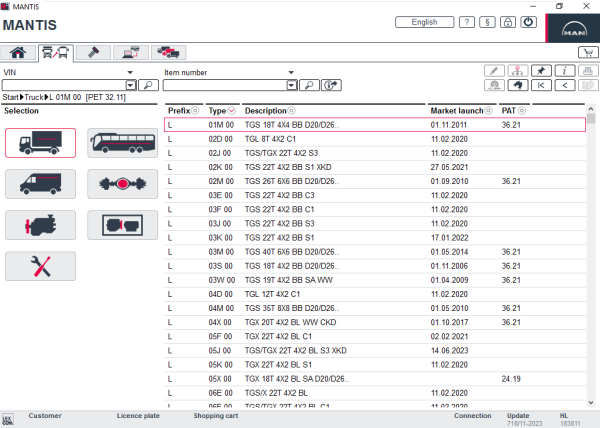600x428 pixels.
Task: Select row 02D 00 TGL 8T 4X2 C1
Action: coord(375,139)
